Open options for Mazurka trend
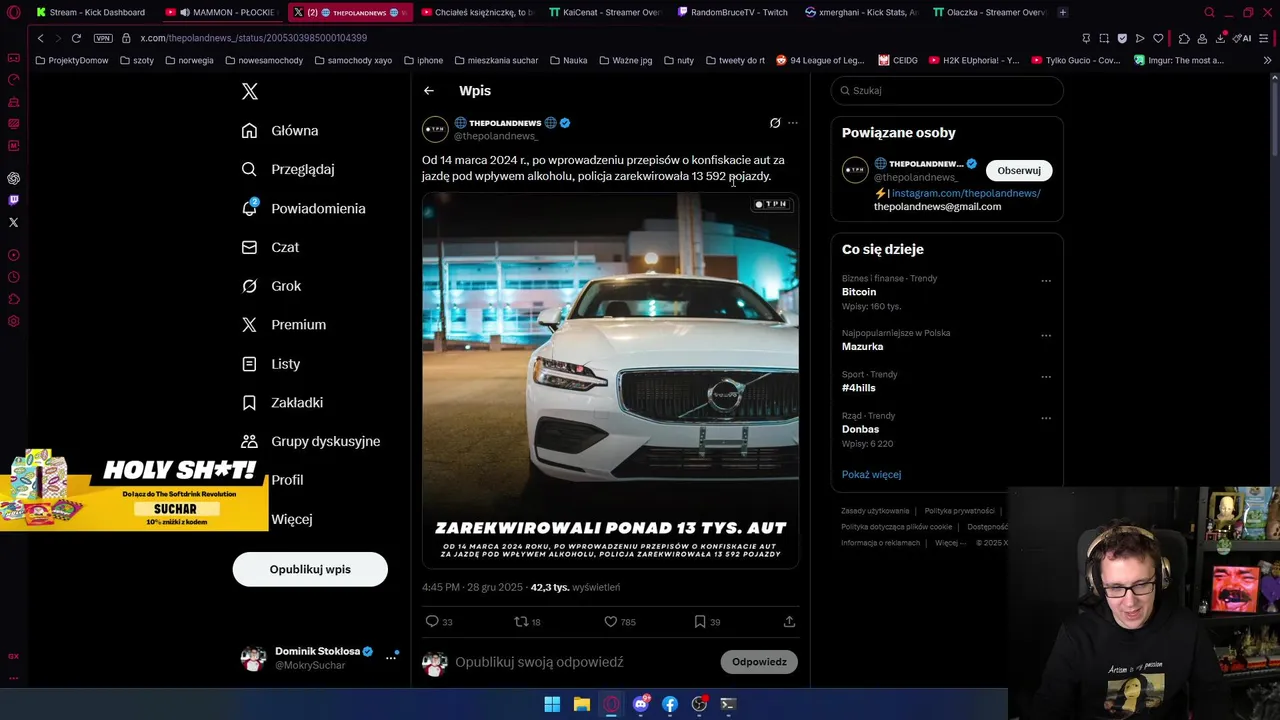 [1046, 336]
